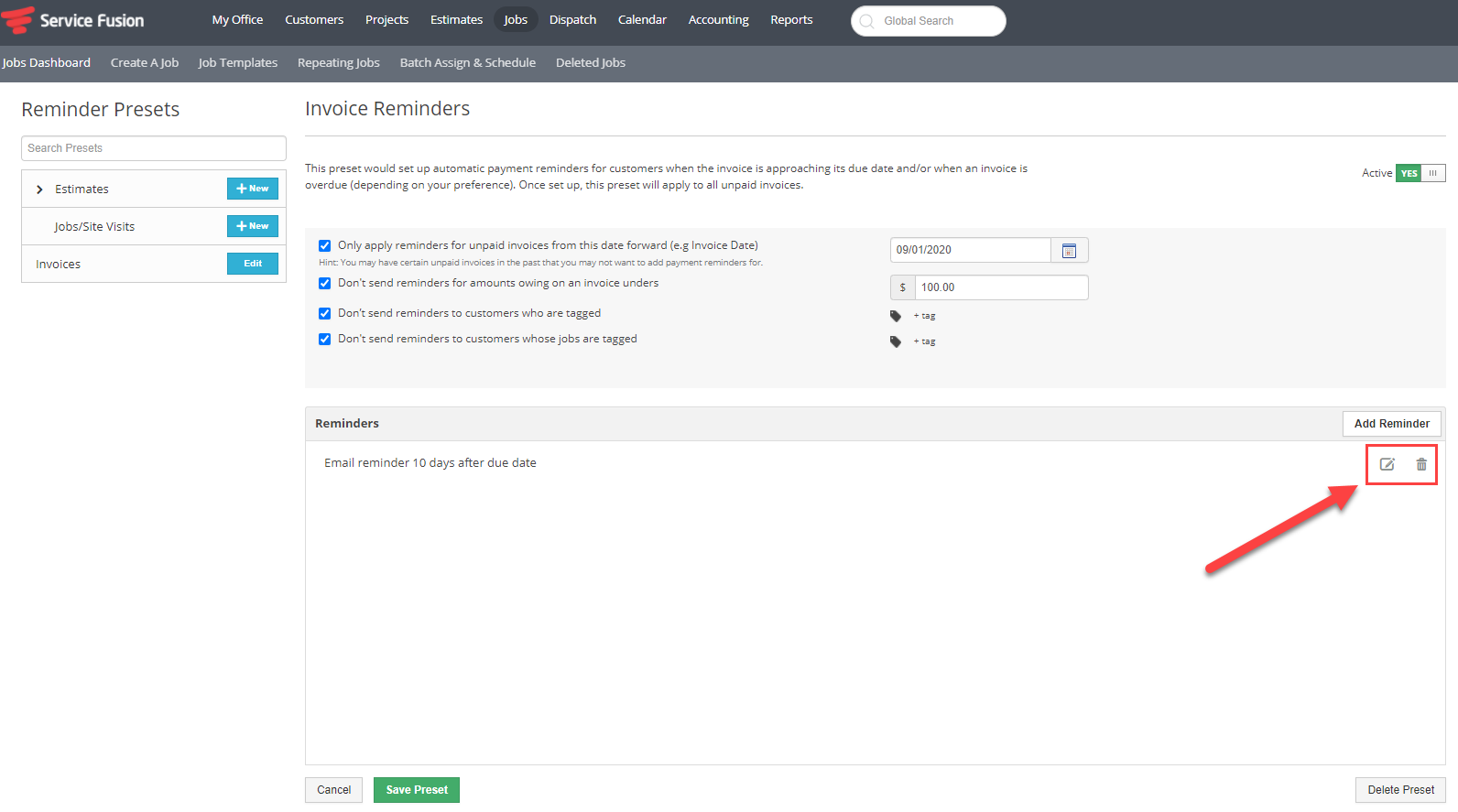Click the jobs tag icon

(x=896, y=341)
